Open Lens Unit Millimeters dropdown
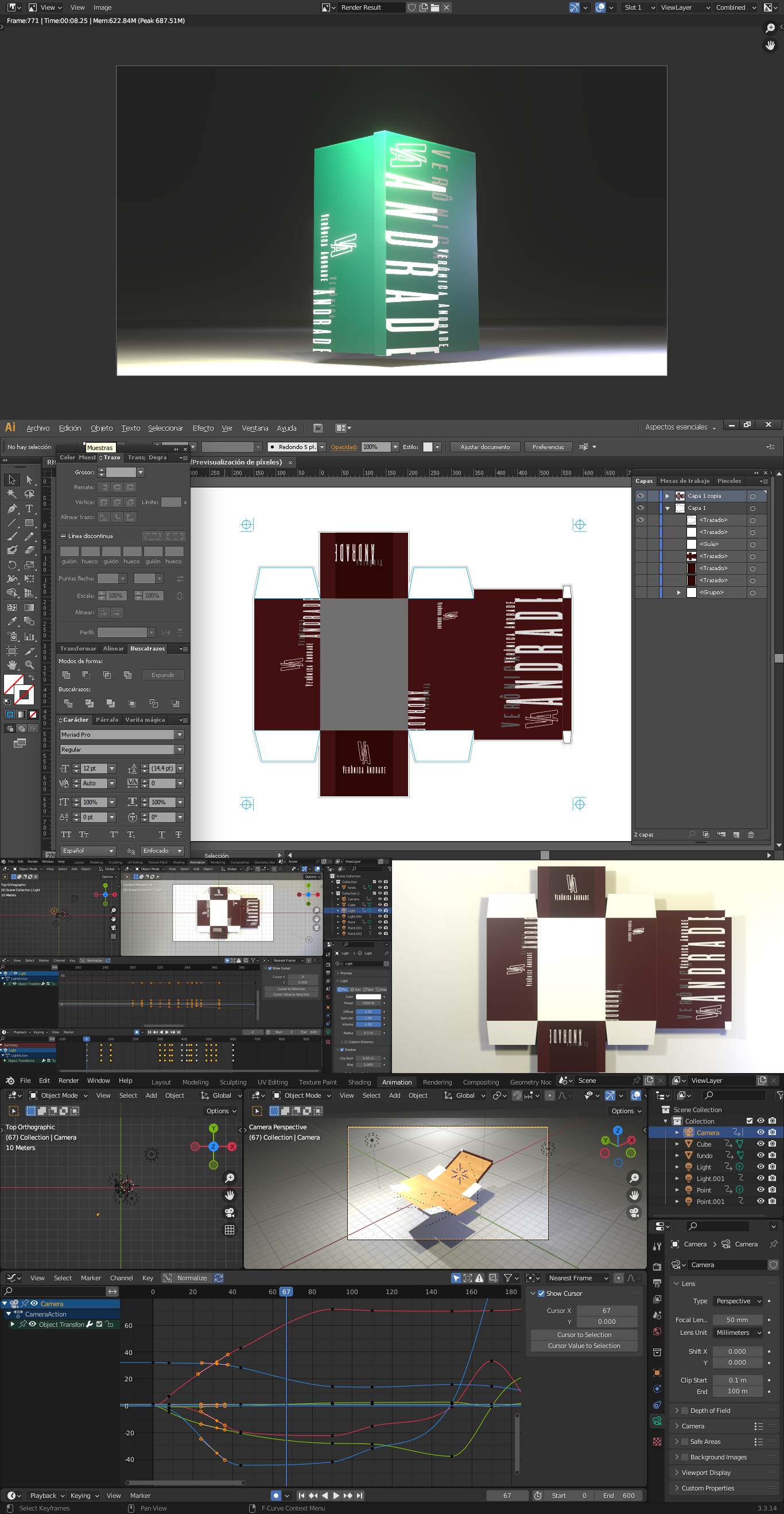 (738, 1333)
